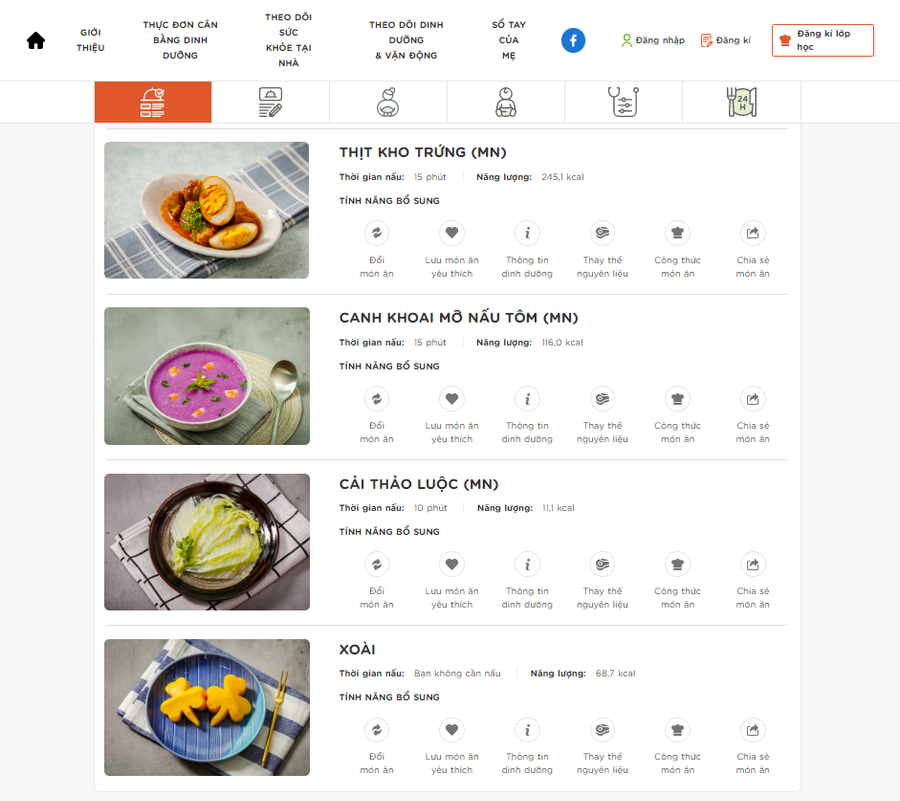The height and width of the screenshot is (801, 900).
Task: Click the Đăng nhập login link
Action: (x=653, y=40)
